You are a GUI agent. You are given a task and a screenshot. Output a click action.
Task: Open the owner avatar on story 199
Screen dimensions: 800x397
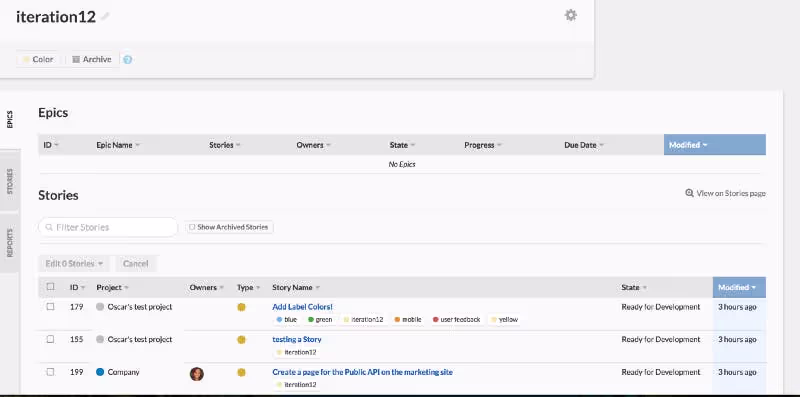coord(196,374)
